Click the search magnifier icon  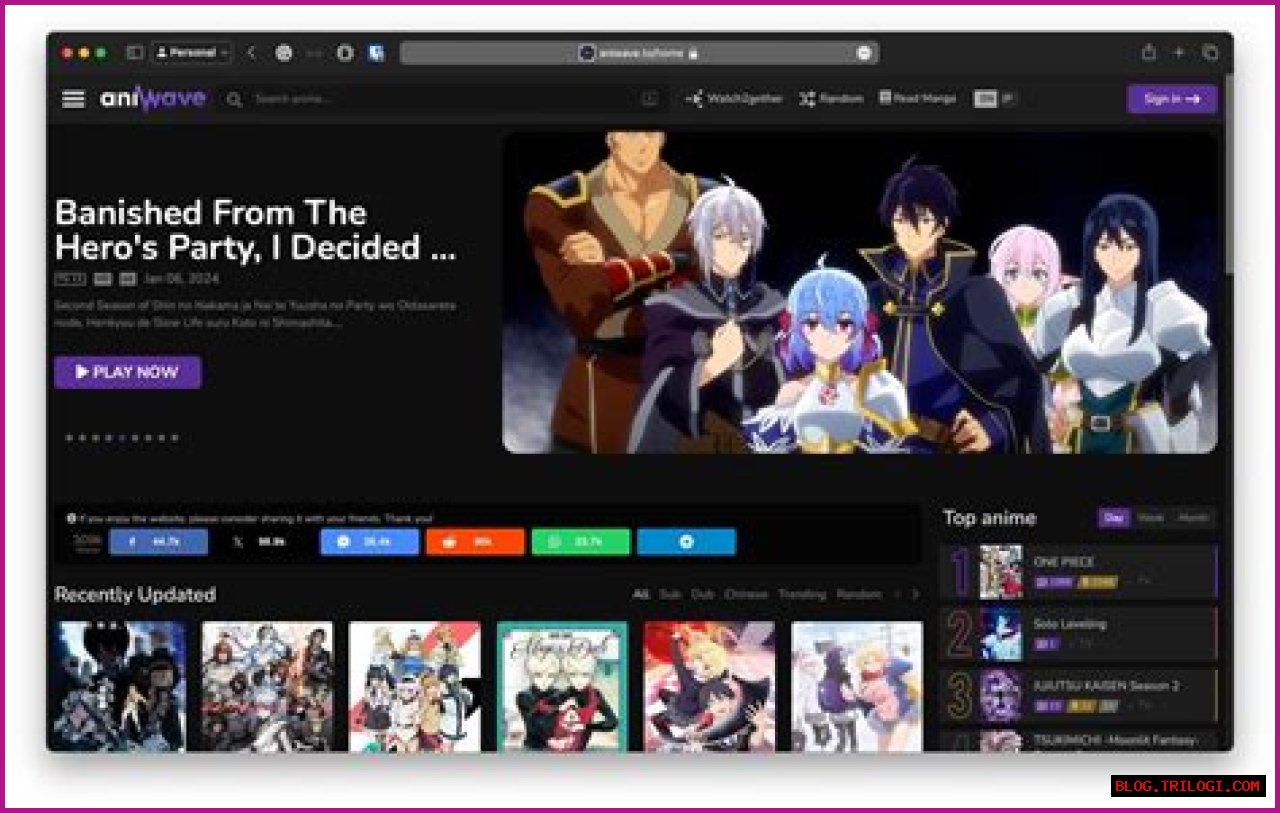click(234, 99)
